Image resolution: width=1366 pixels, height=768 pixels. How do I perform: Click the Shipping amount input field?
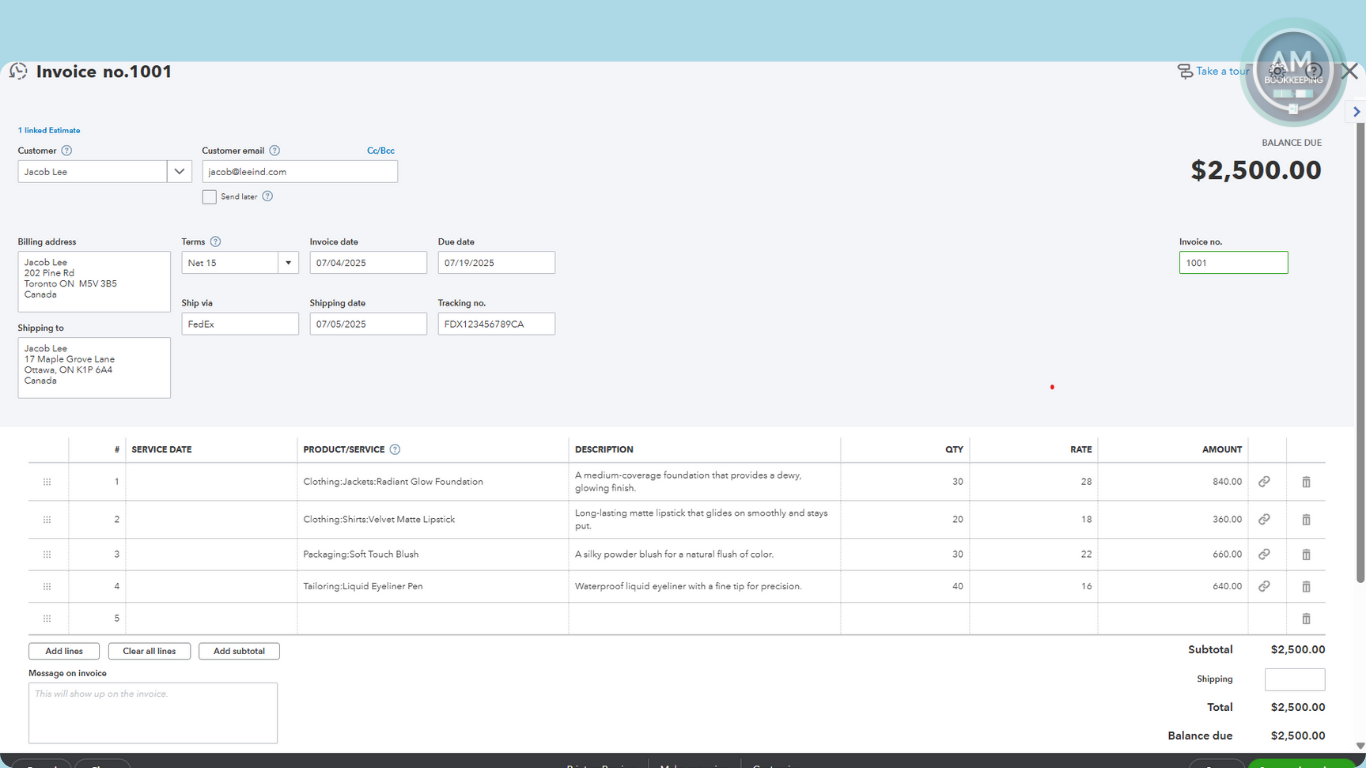tap(1294, 680)
